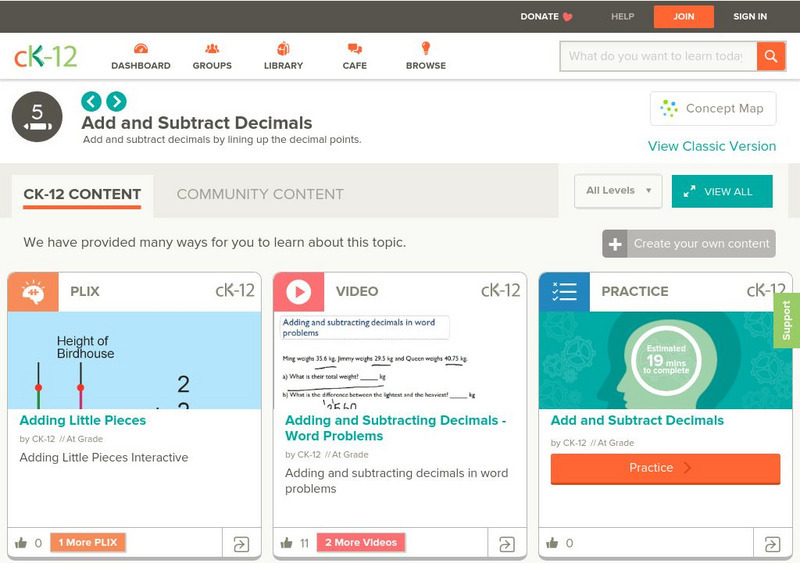Open PLIX card via arrow icon
Screen dimensions: 800x563
[241, 544]
